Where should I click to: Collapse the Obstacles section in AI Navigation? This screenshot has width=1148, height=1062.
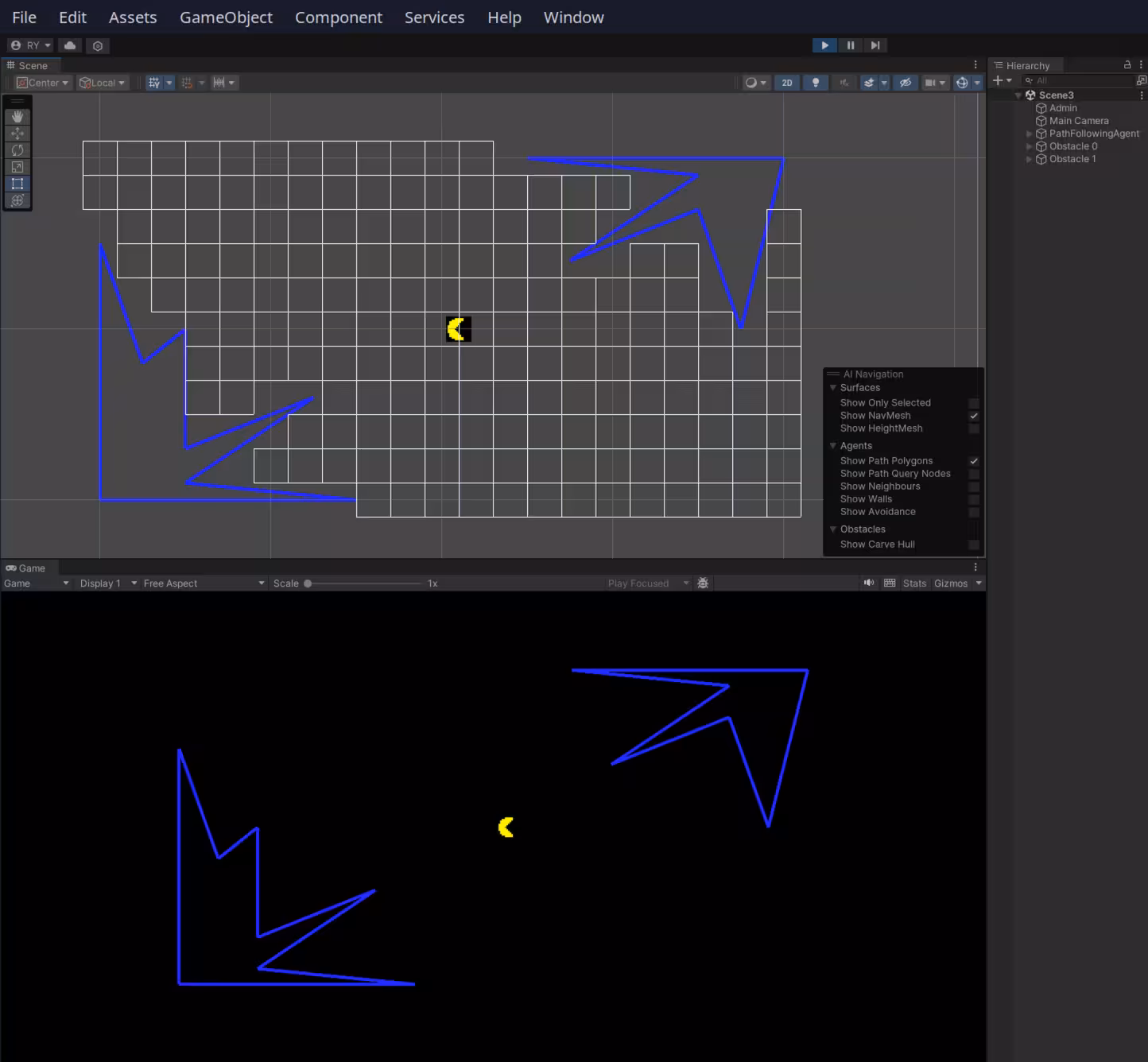coord(833,529)
